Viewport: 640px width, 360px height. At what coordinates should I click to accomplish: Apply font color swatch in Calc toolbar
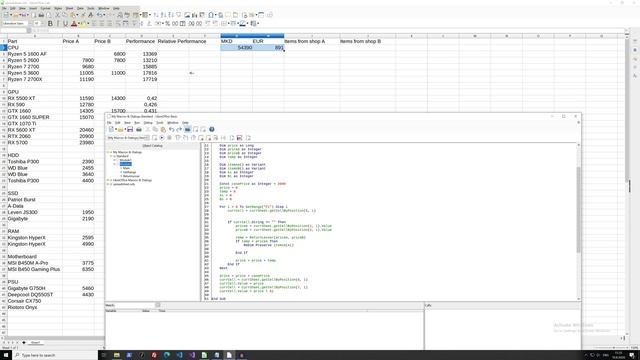73,23
